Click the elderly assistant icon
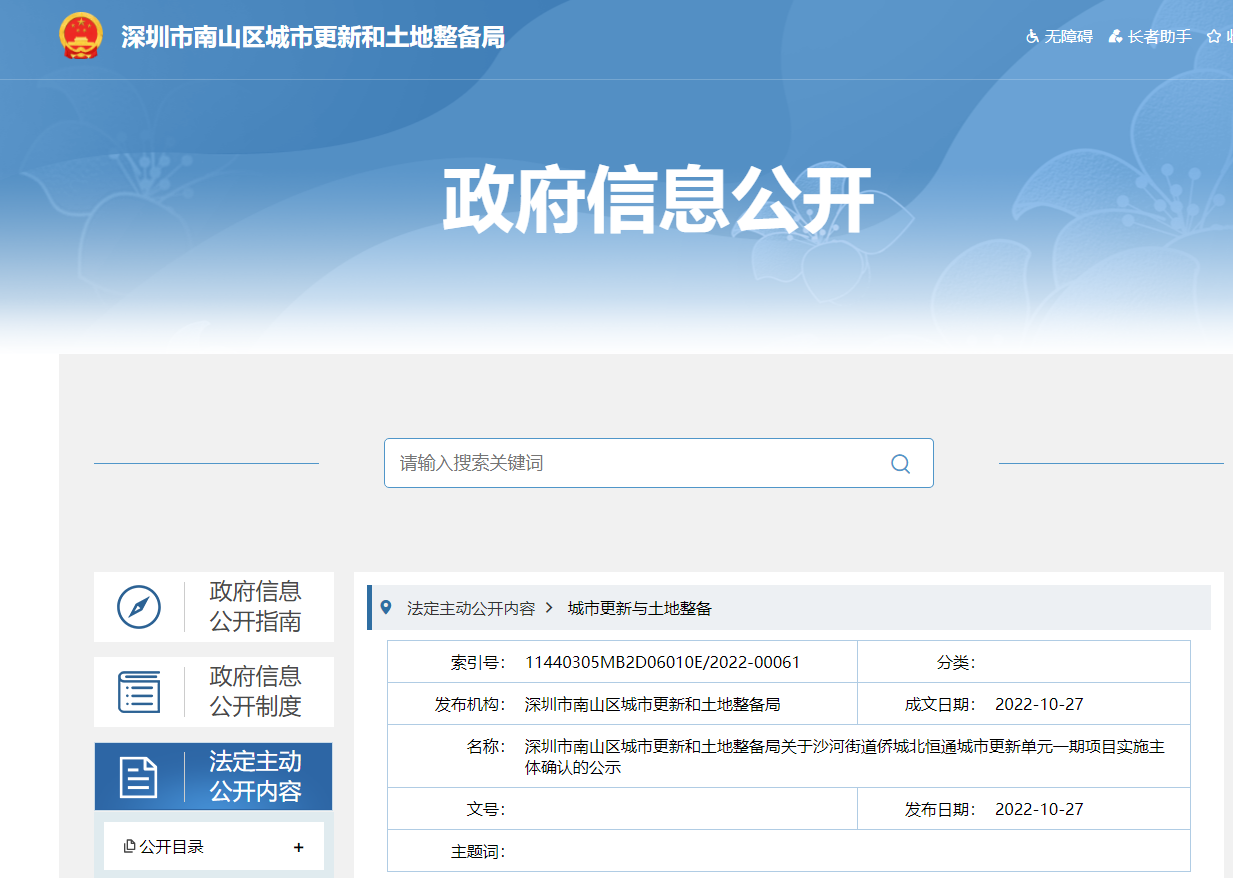 (1116, 37)
